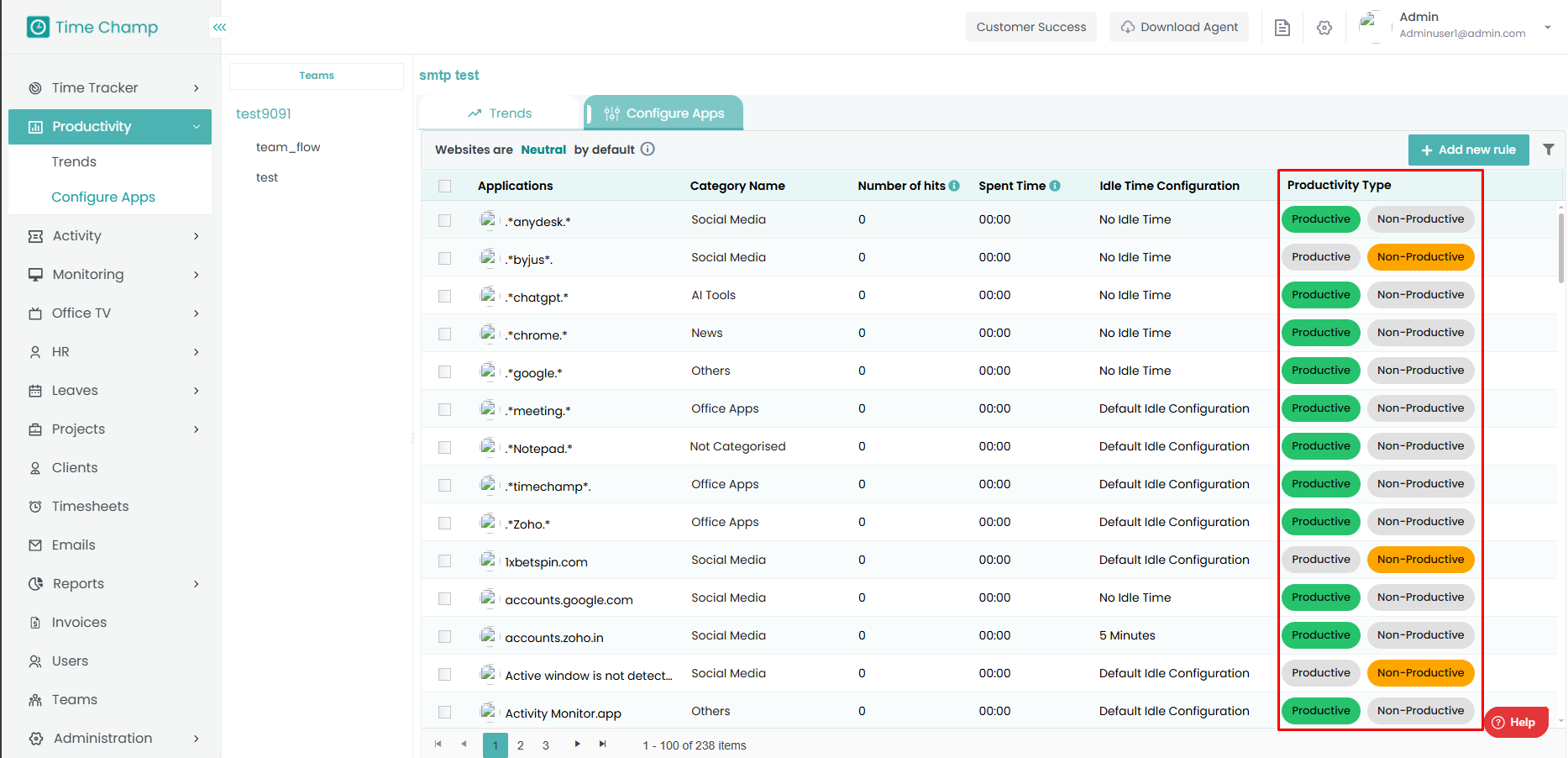Viewport: 1568px width, 758px height.
Task: Check the box for accounts.google.com
Action: pyautogui.click(x=444, y=598)
